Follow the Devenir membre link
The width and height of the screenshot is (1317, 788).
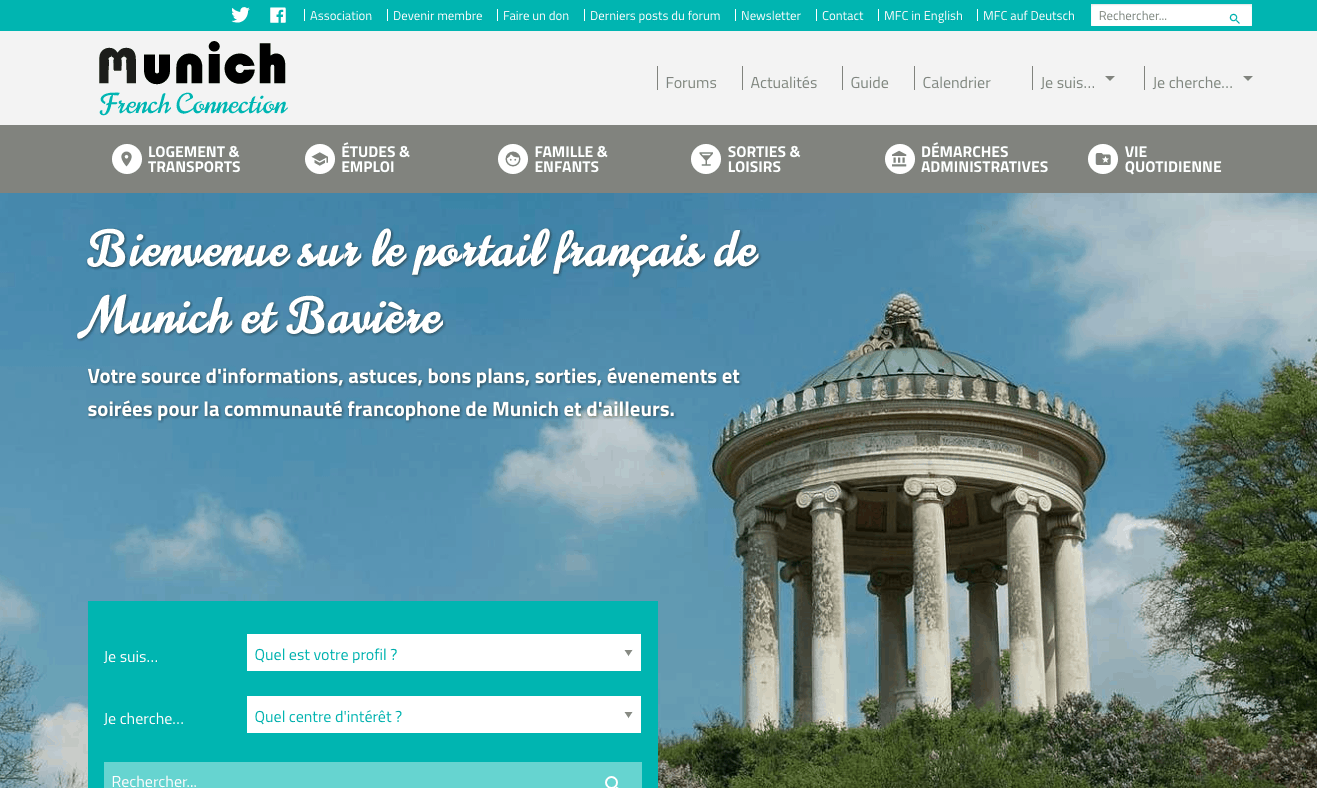click(438, 16)
